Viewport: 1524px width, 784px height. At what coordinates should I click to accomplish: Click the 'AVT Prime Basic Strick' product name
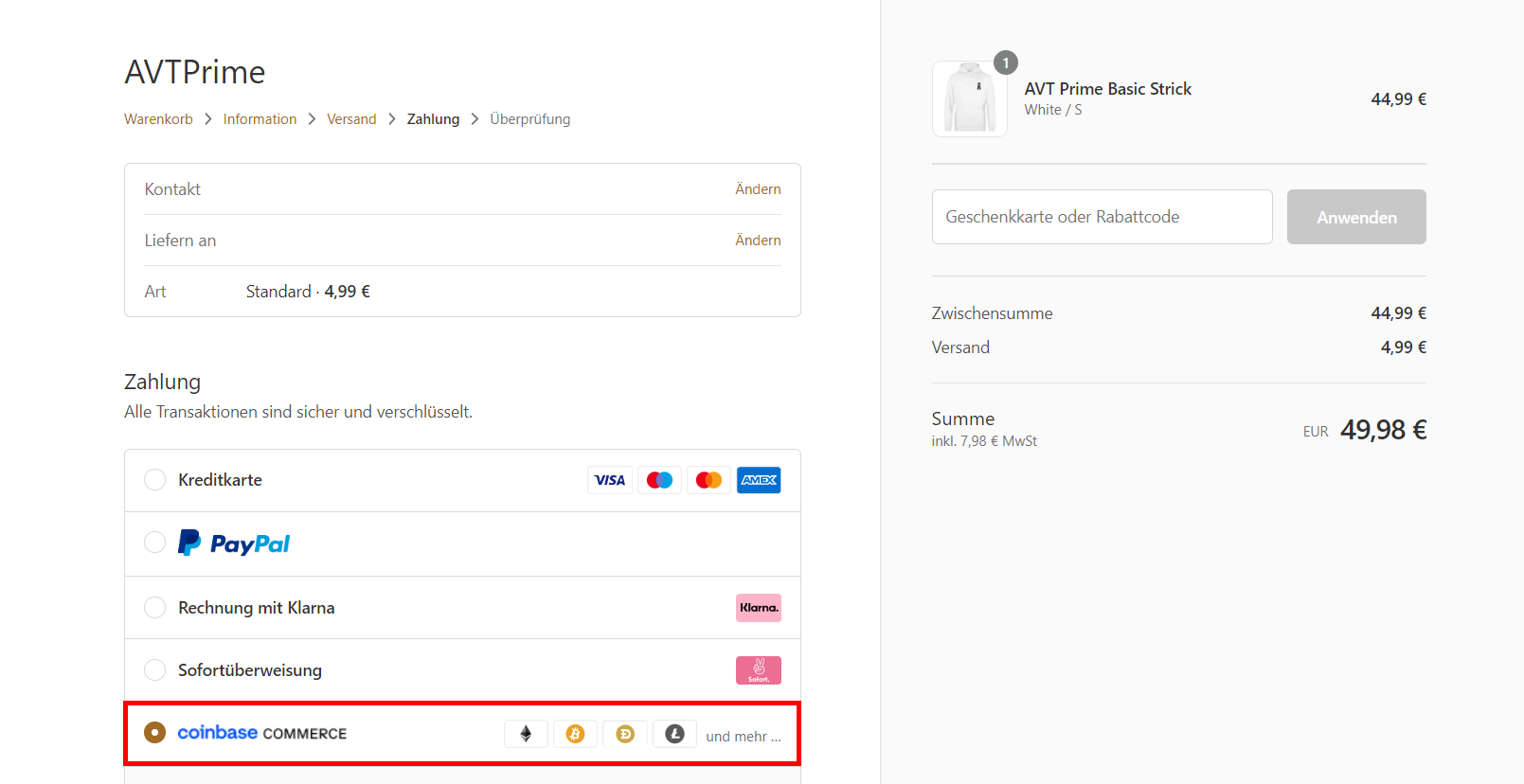point(1108,89)
